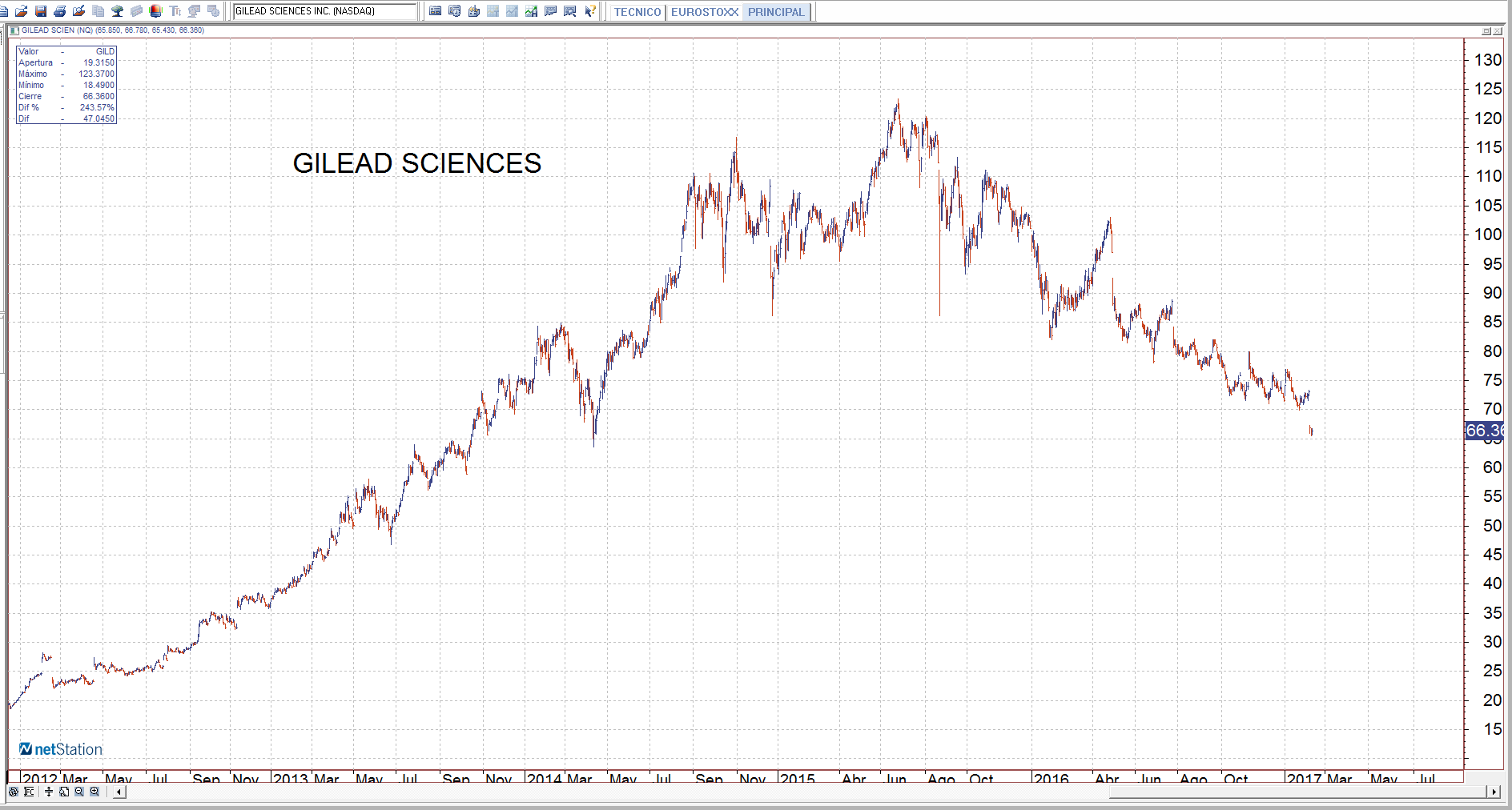1512x810 pixels.
Task: Click the 15 mark on the price axis
Action: [1493, 729]
